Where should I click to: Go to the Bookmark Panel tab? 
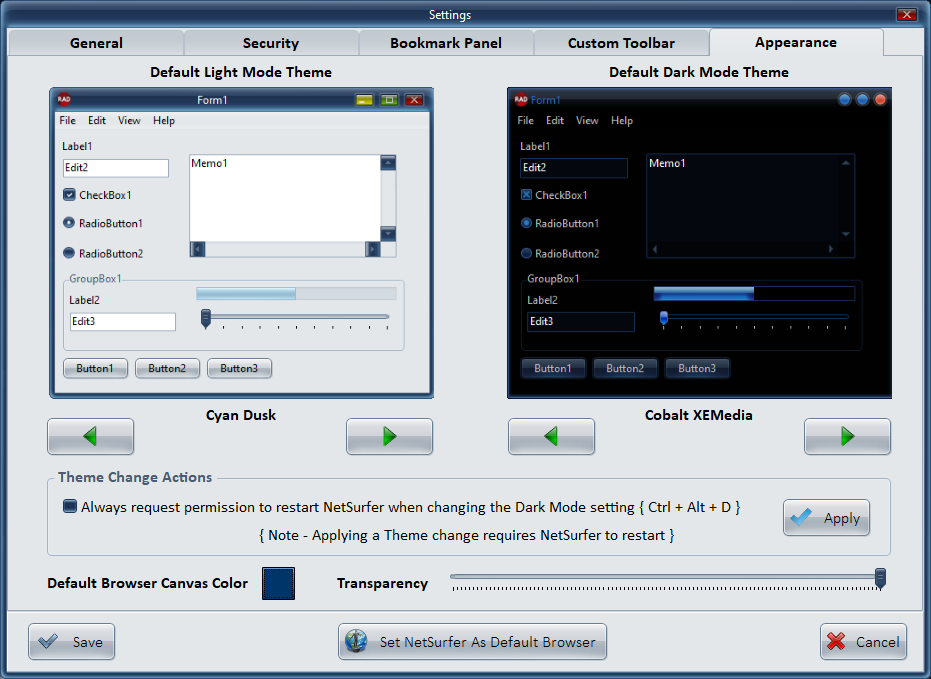(x=446, y=43)
